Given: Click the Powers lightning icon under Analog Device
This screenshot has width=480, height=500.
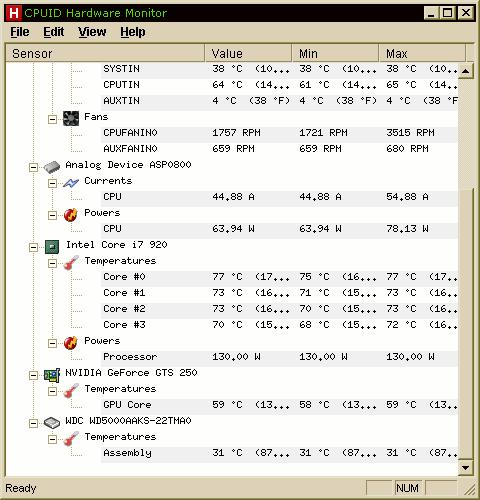Looking at the screenshot, I should pos(71,215).
